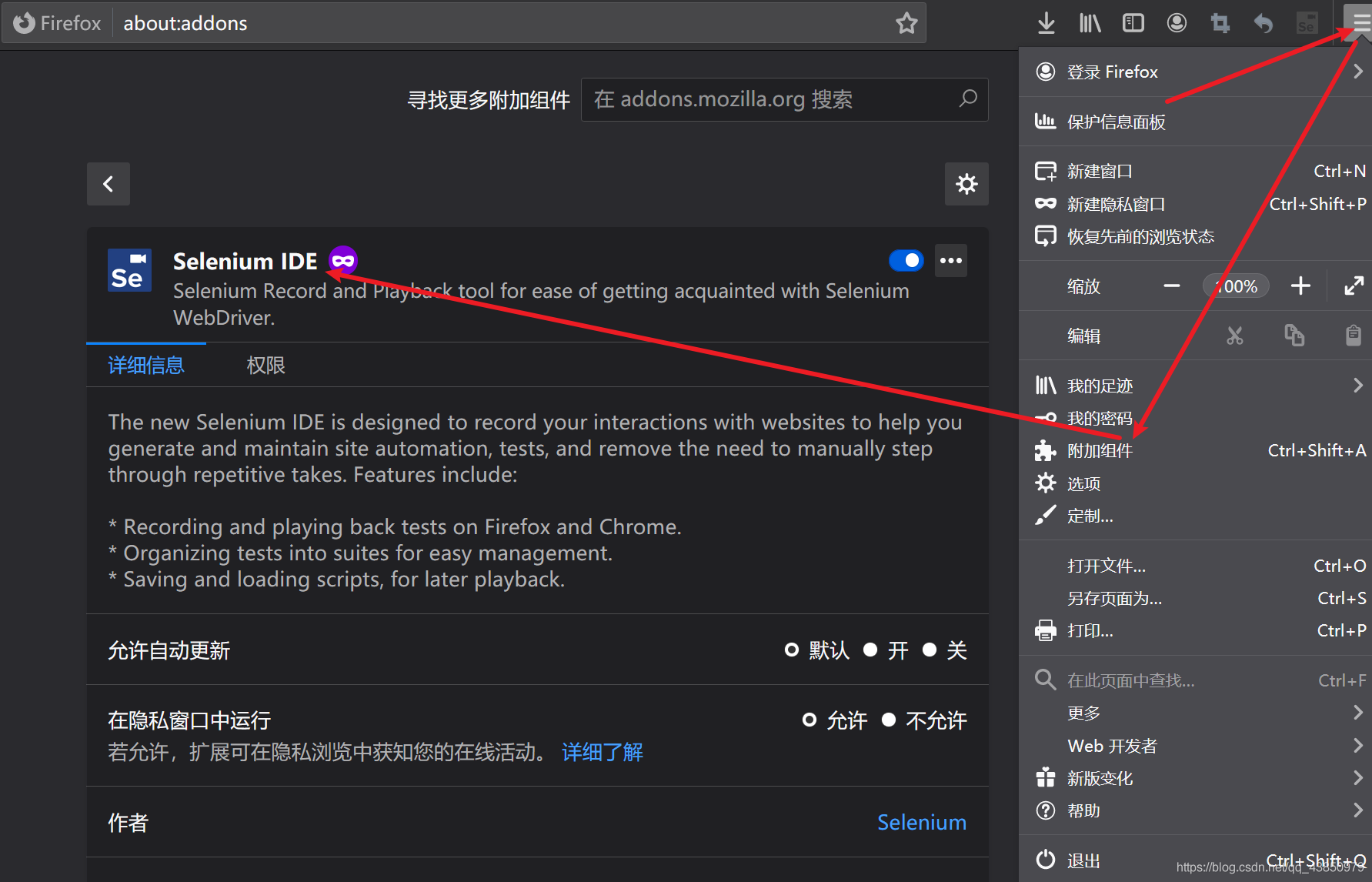Click the search magnifier in addons search box
Screen dimensions: 1372x882
click(968, 99)
